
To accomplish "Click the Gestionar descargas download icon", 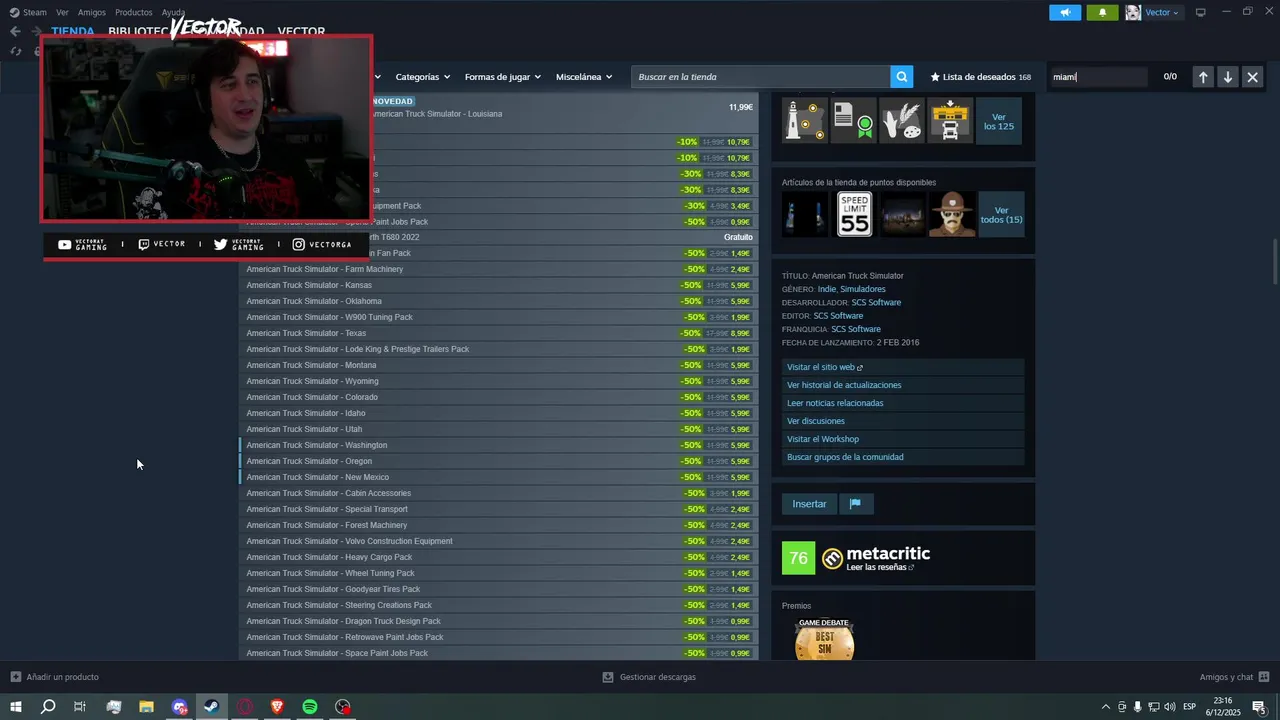I will 608,677.
